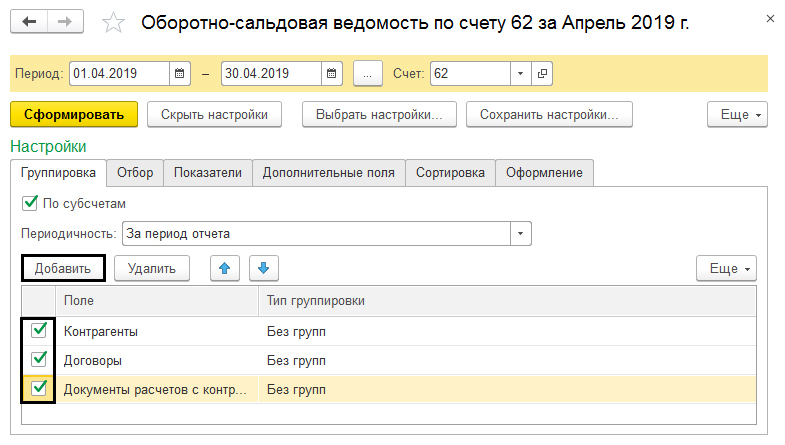Click the period selection ellipsis button
The image size is (785, 445).
click(x=368, y=73)
